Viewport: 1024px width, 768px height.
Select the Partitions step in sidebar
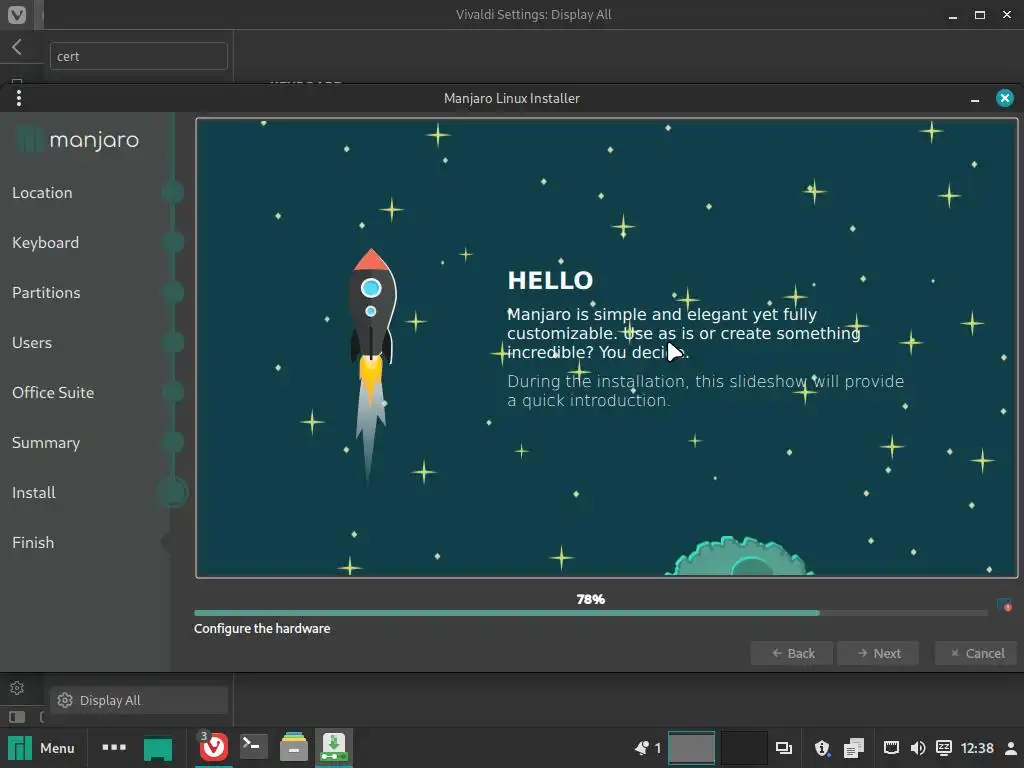pos(46,293)
